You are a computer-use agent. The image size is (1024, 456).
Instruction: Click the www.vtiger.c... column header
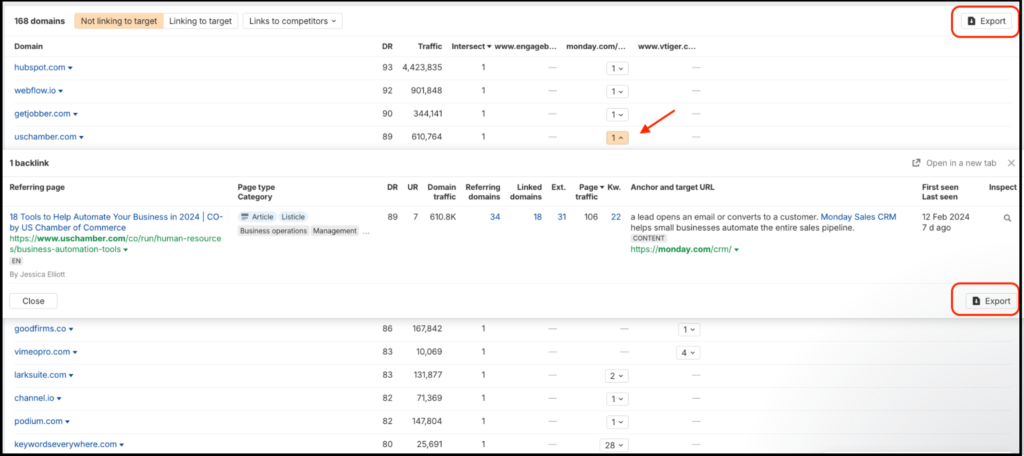(x=667, y=46)
